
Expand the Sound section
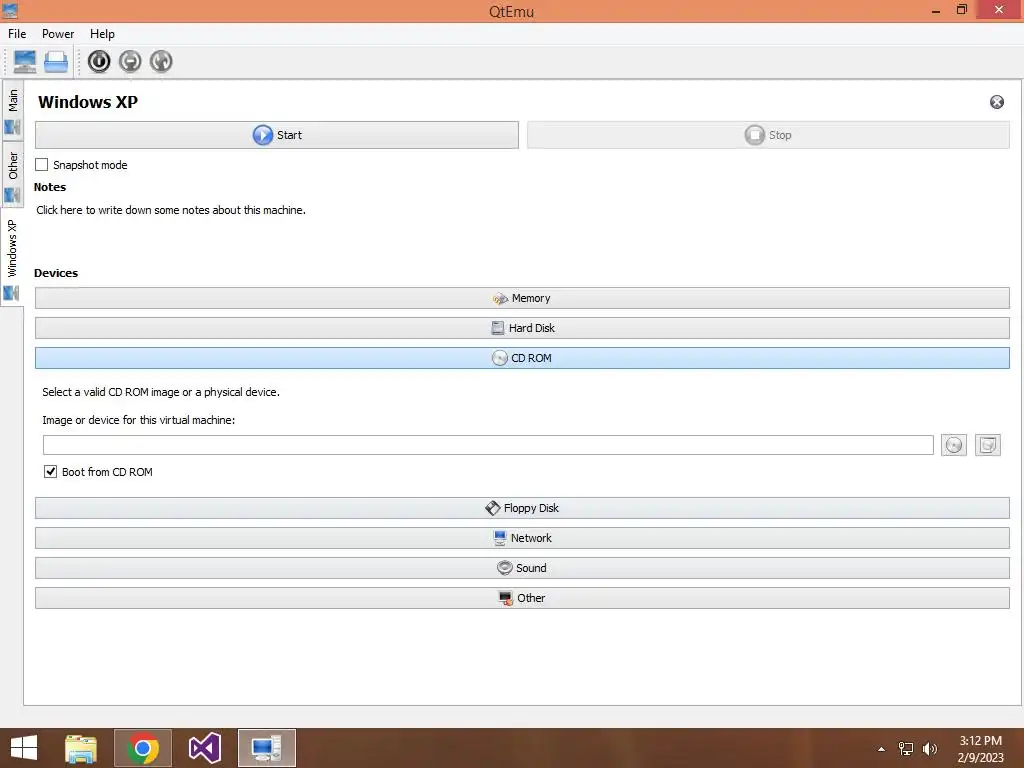pyautogui.click(x=522, y=568)
